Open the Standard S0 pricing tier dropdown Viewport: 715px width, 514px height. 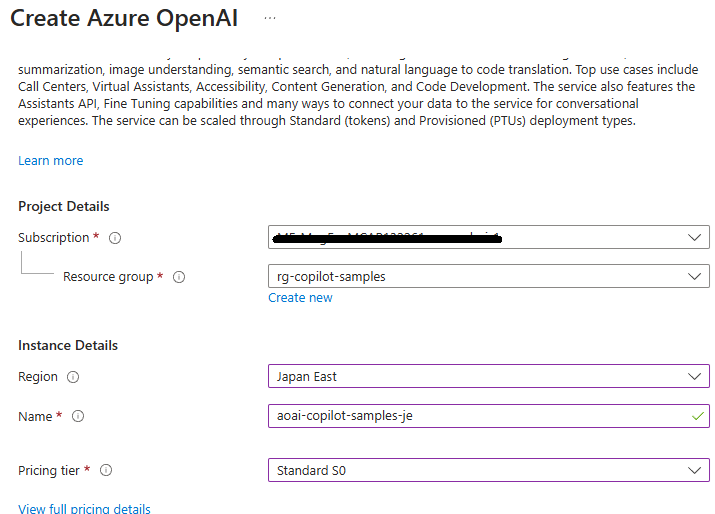coord(694,470)
